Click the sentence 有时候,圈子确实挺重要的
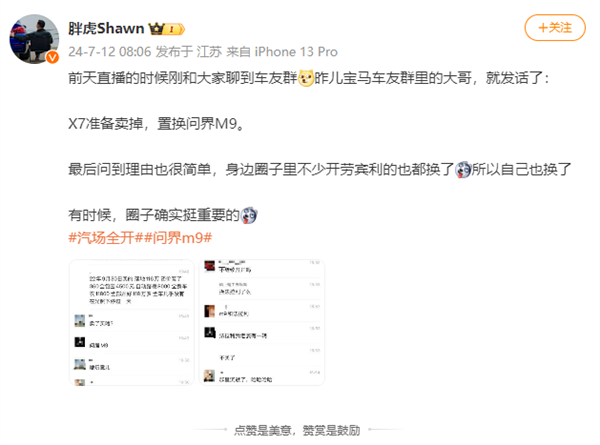This screenshot has height=445, width=600. (x=163, y=215)
